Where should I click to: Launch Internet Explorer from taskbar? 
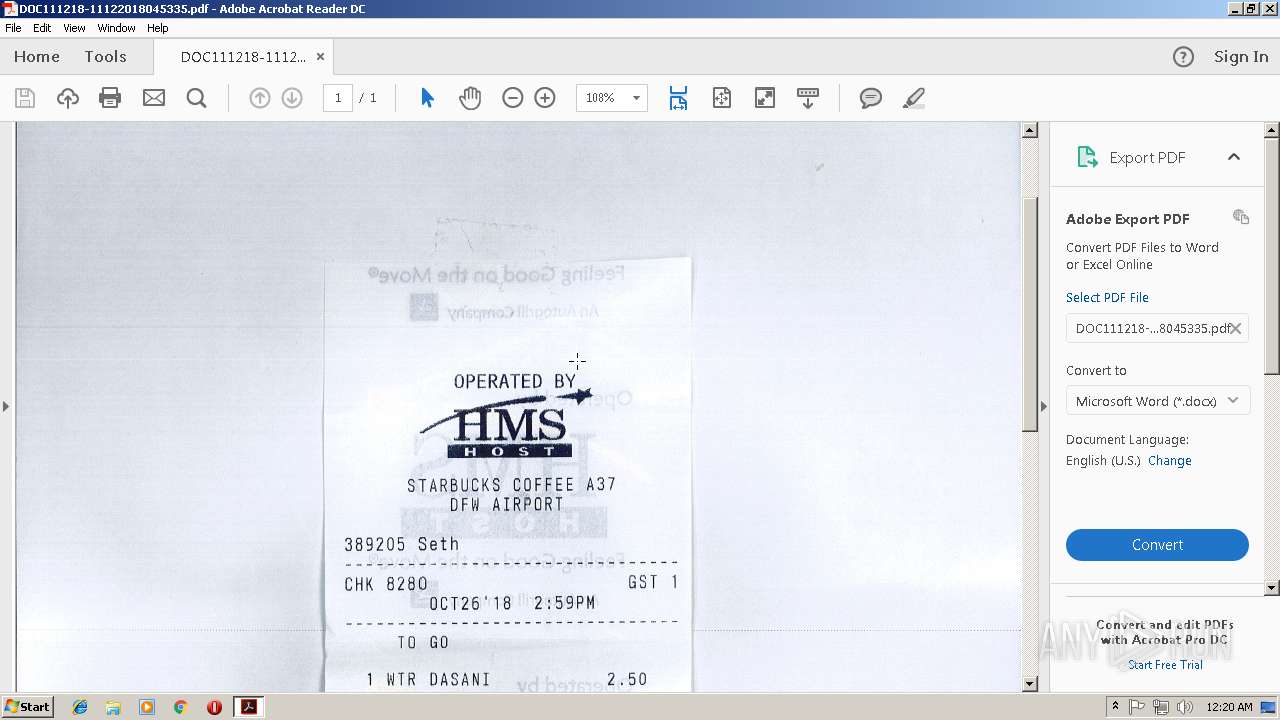80,707
